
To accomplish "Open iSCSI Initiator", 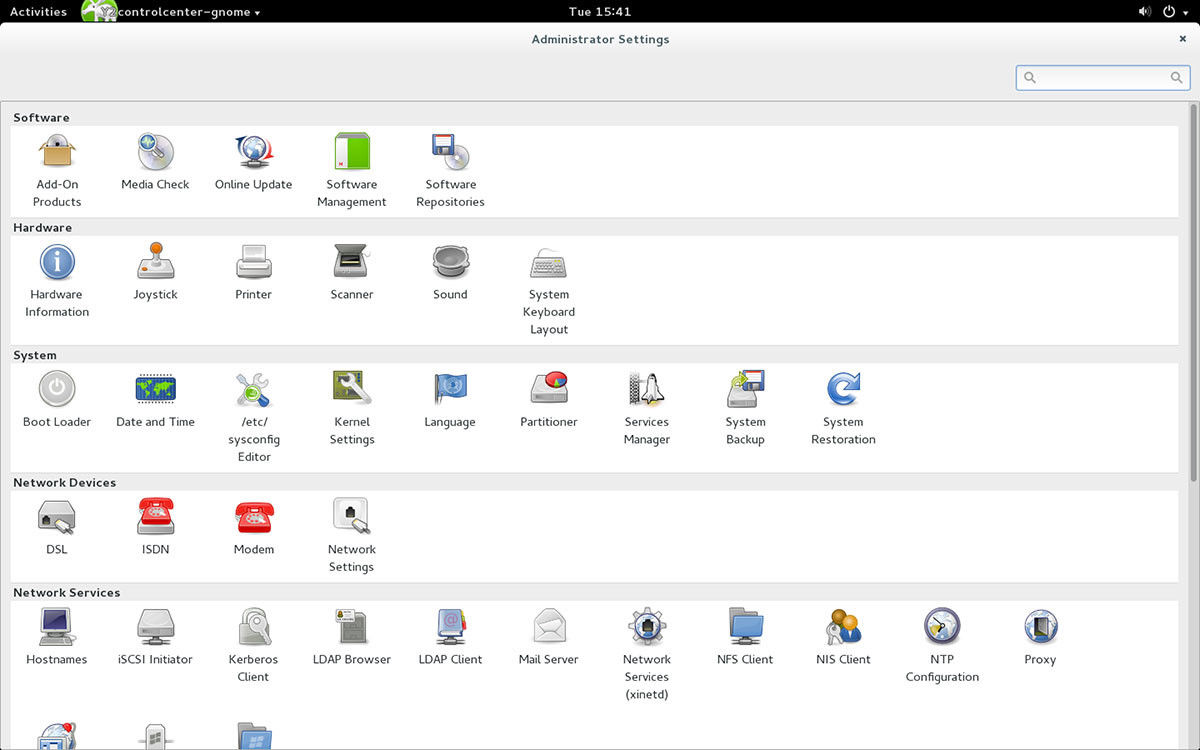I will click(x=155, y=637).
